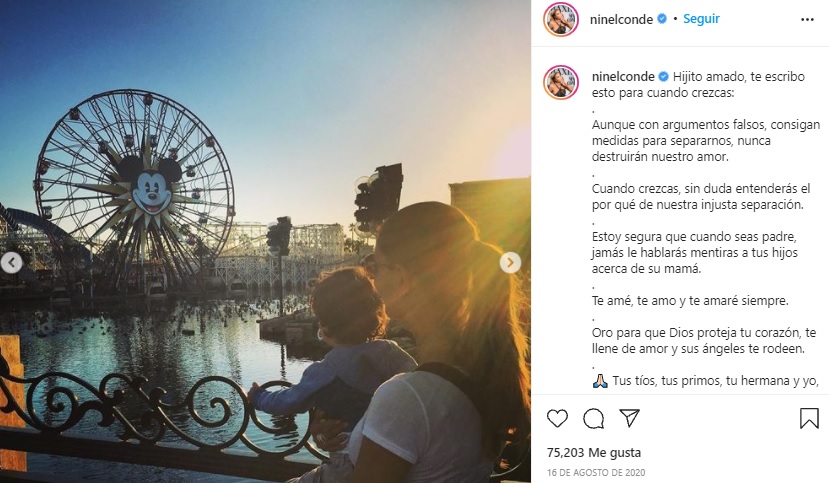
Task: Save post with the bookmark icon
Action: tap(809, 419)
